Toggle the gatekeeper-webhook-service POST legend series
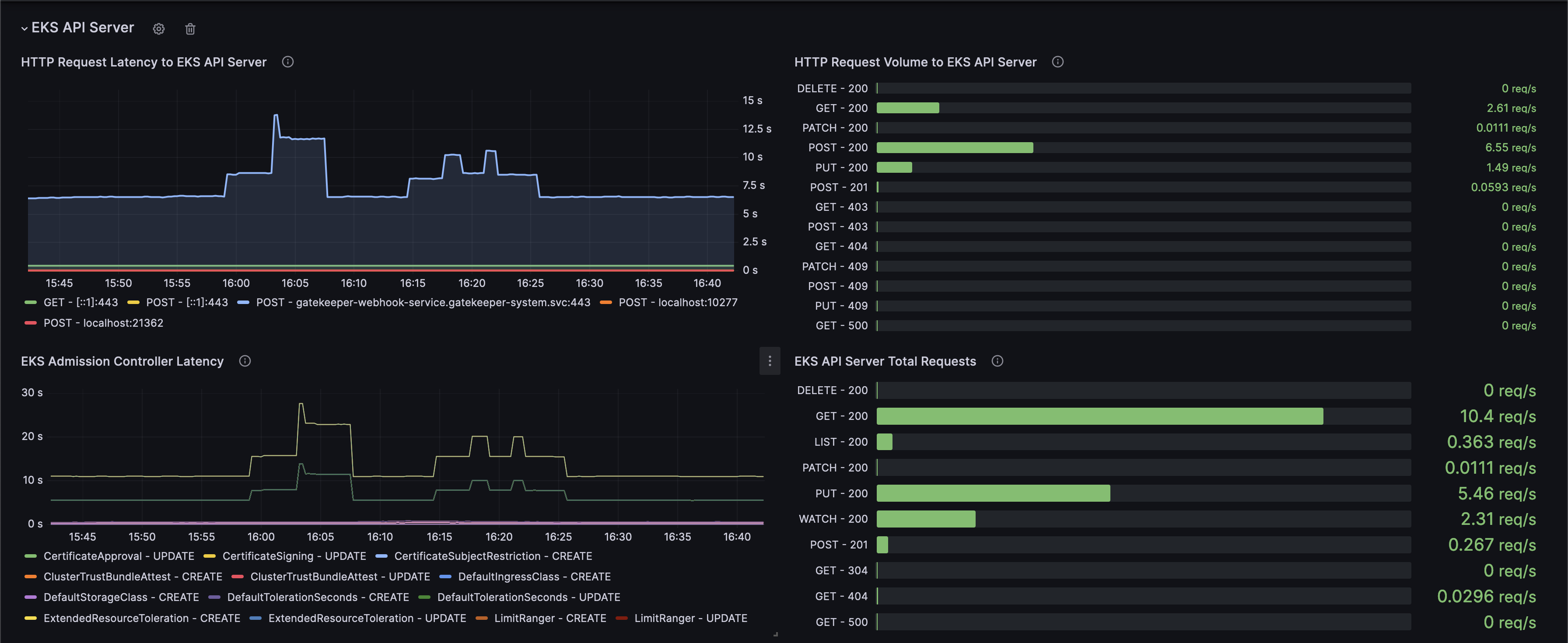Screen dimensions: 1568x643 tap(423, 302)
